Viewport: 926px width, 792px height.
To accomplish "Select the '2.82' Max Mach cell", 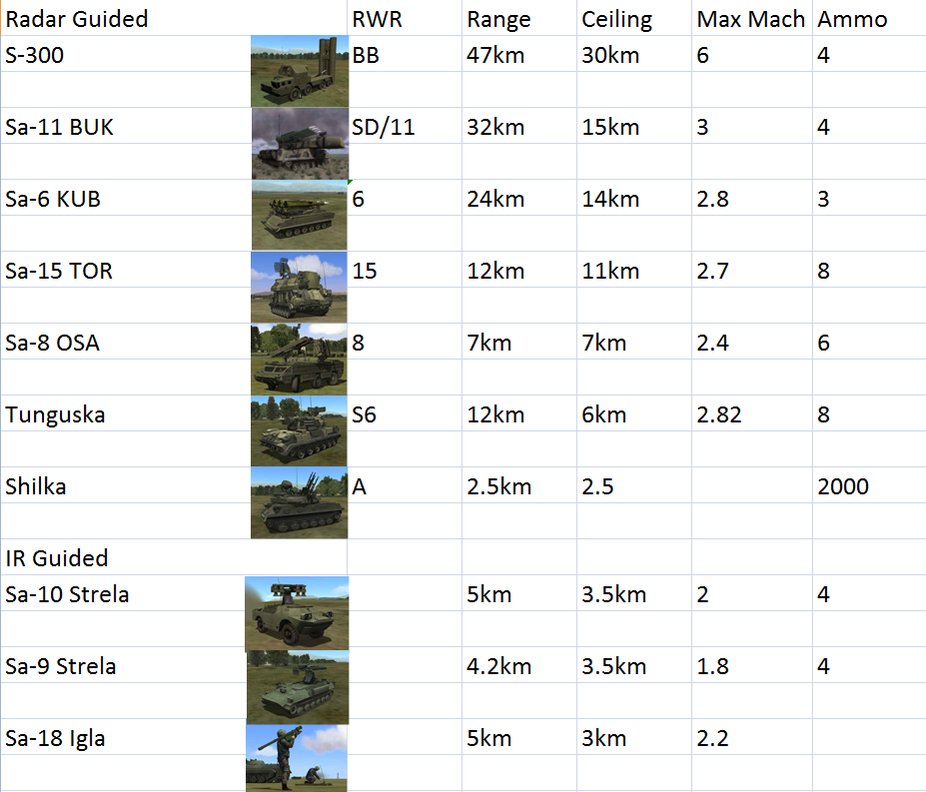I will click(x=752, y=415).
